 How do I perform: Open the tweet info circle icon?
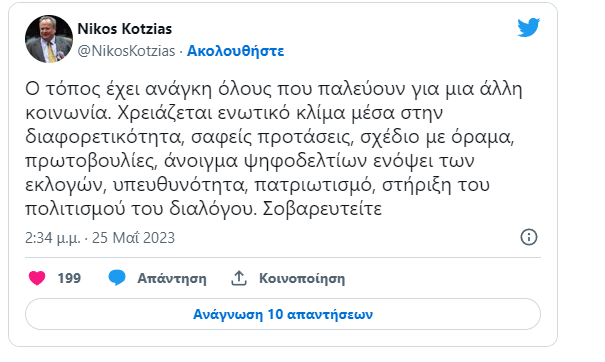pyautogui.click(x=529, y=237)
